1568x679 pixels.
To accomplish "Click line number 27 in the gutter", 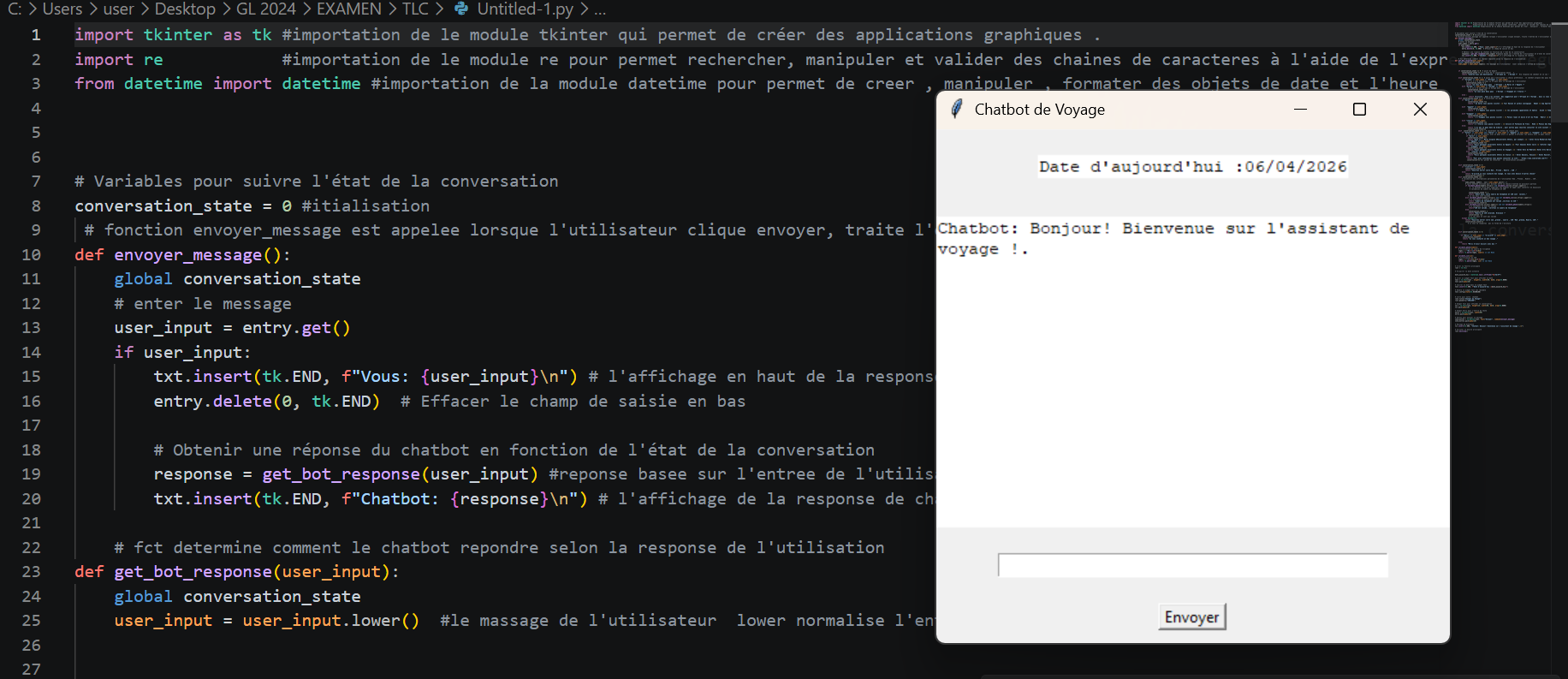I will coord(32,670).
